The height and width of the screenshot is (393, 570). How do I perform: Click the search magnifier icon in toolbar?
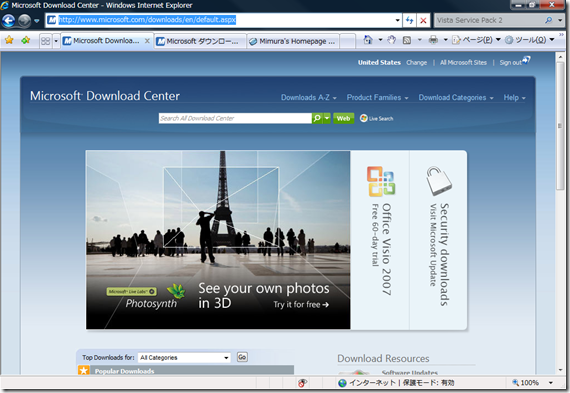click(549, 20)
